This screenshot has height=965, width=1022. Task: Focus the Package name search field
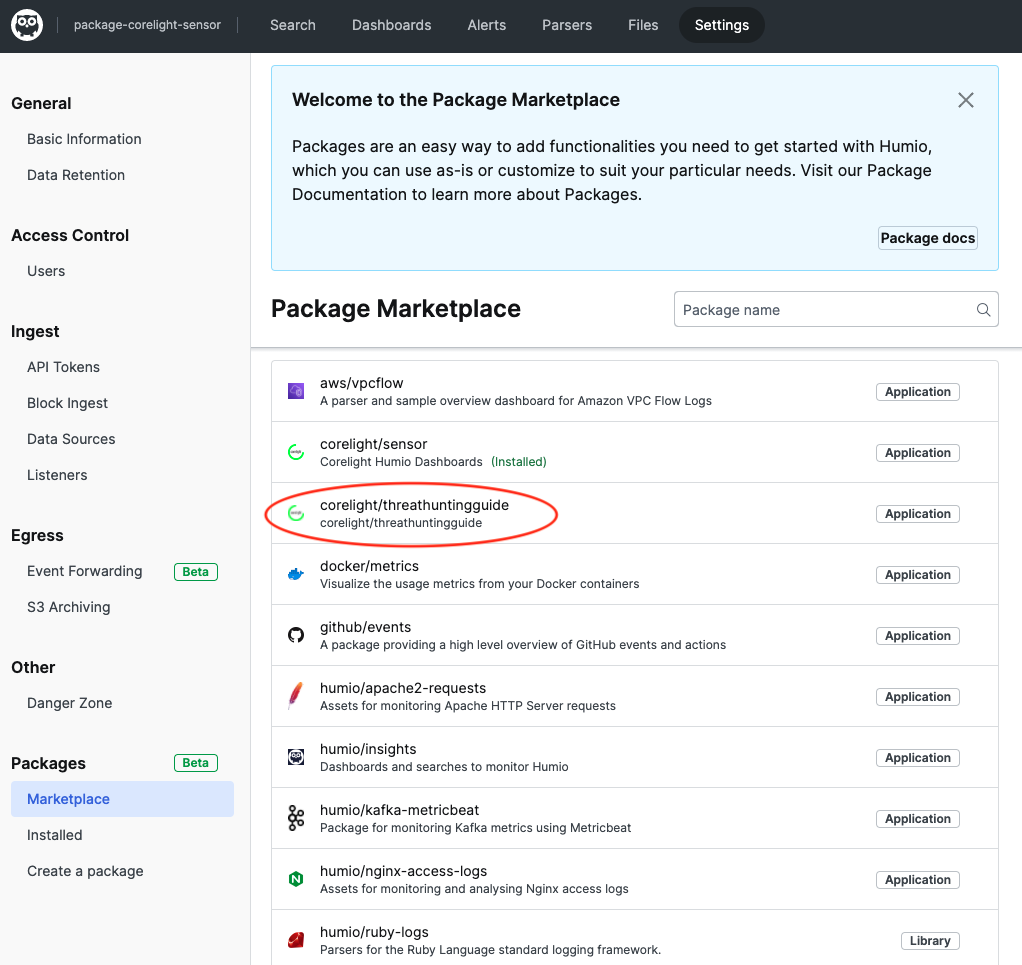(x=836, y=310)
